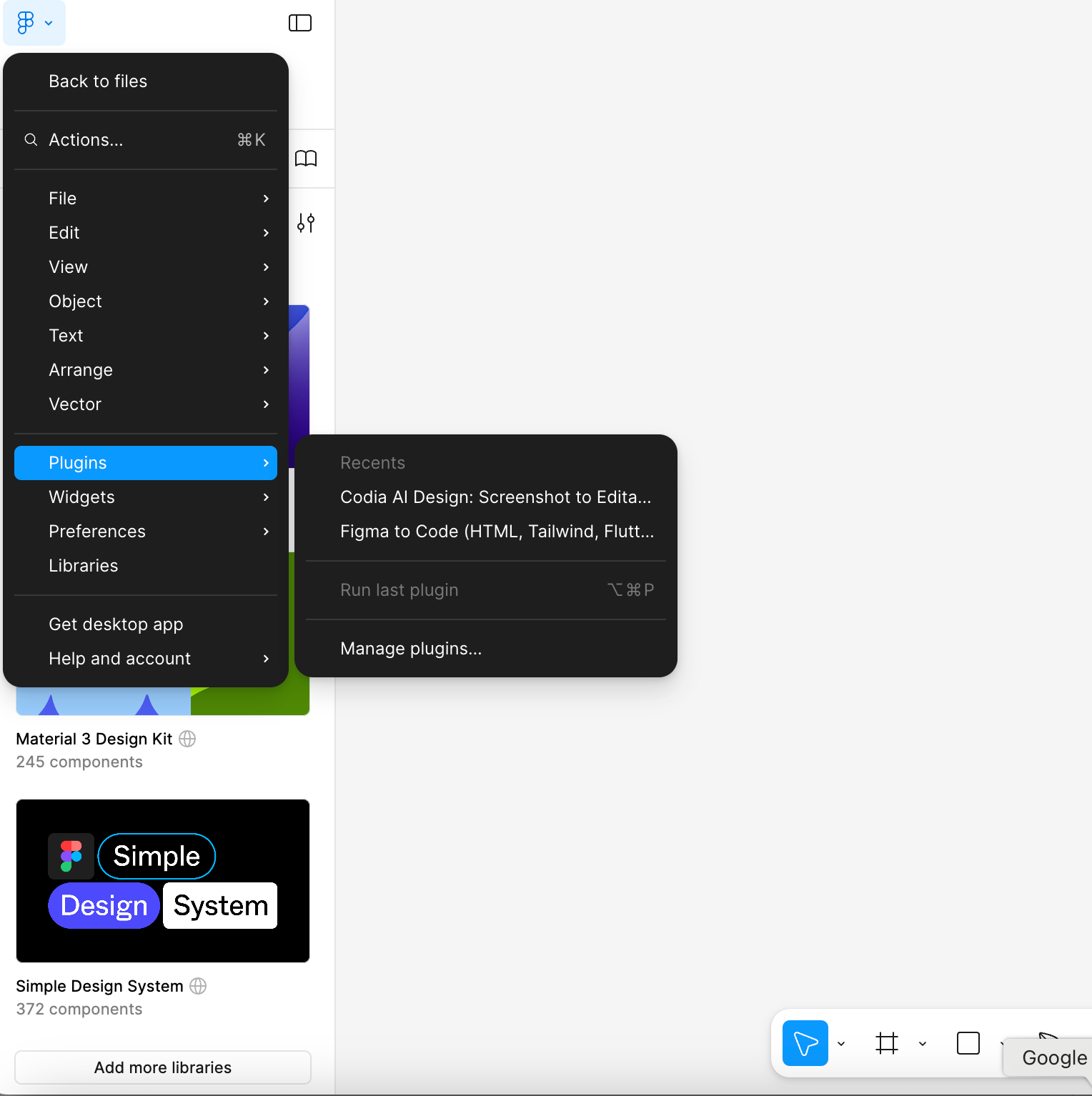The height and width of the screenshot is (1096, 1092).
Task: Open the Actions… quick search entry
Action: (146, 140)
